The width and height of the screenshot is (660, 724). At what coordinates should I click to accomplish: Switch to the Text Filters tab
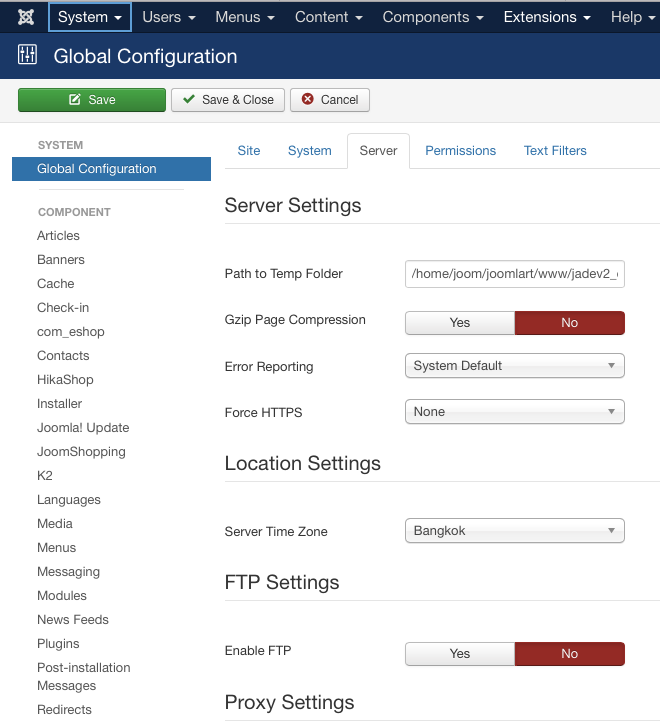(x=555, y=151)
